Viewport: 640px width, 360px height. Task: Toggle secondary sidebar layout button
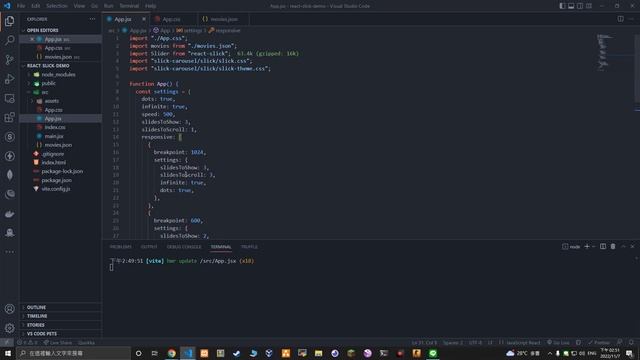pos(580,6)
